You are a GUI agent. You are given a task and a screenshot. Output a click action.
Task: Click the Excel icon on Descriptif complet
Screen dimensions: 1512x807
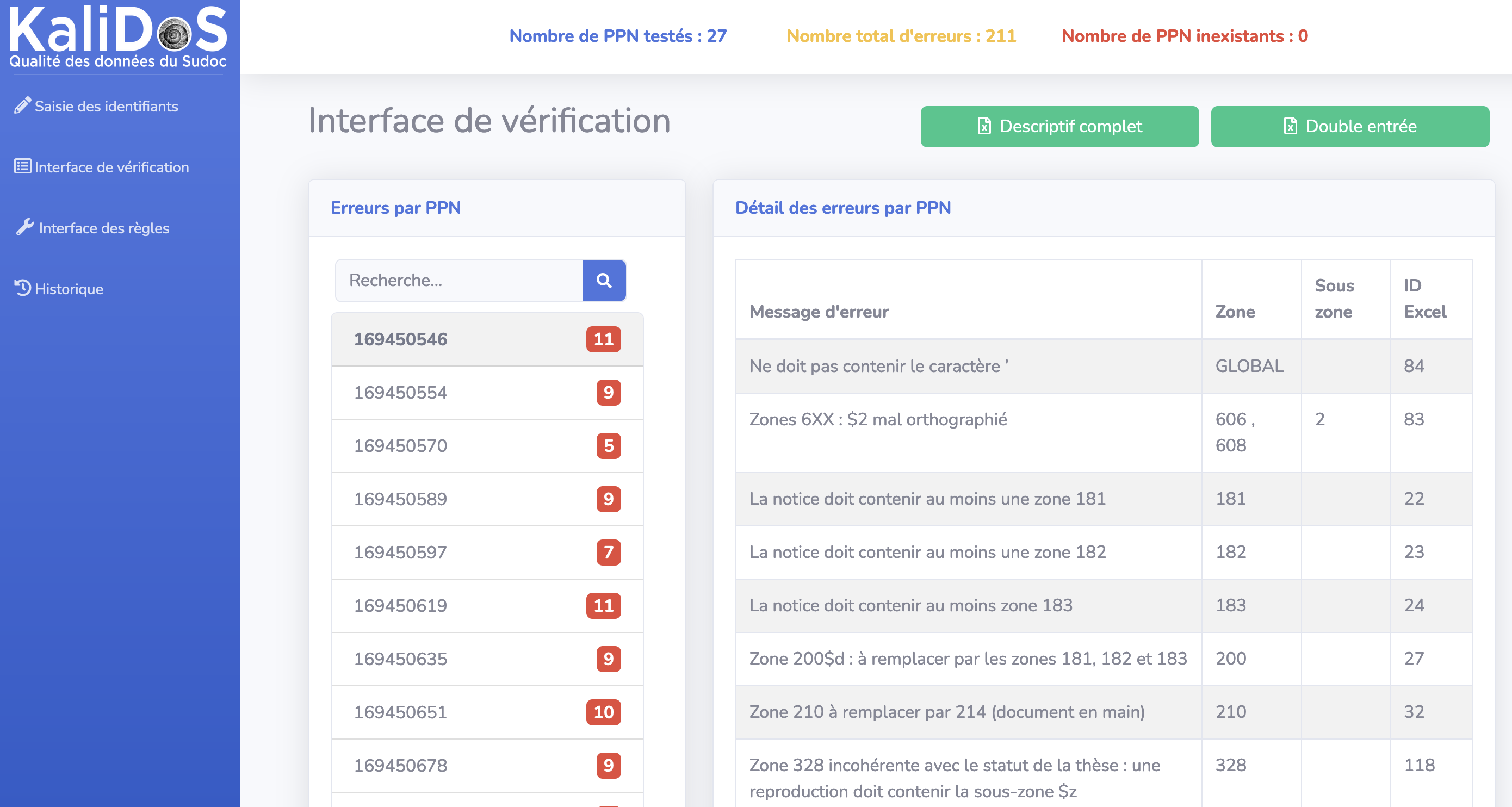984,126
